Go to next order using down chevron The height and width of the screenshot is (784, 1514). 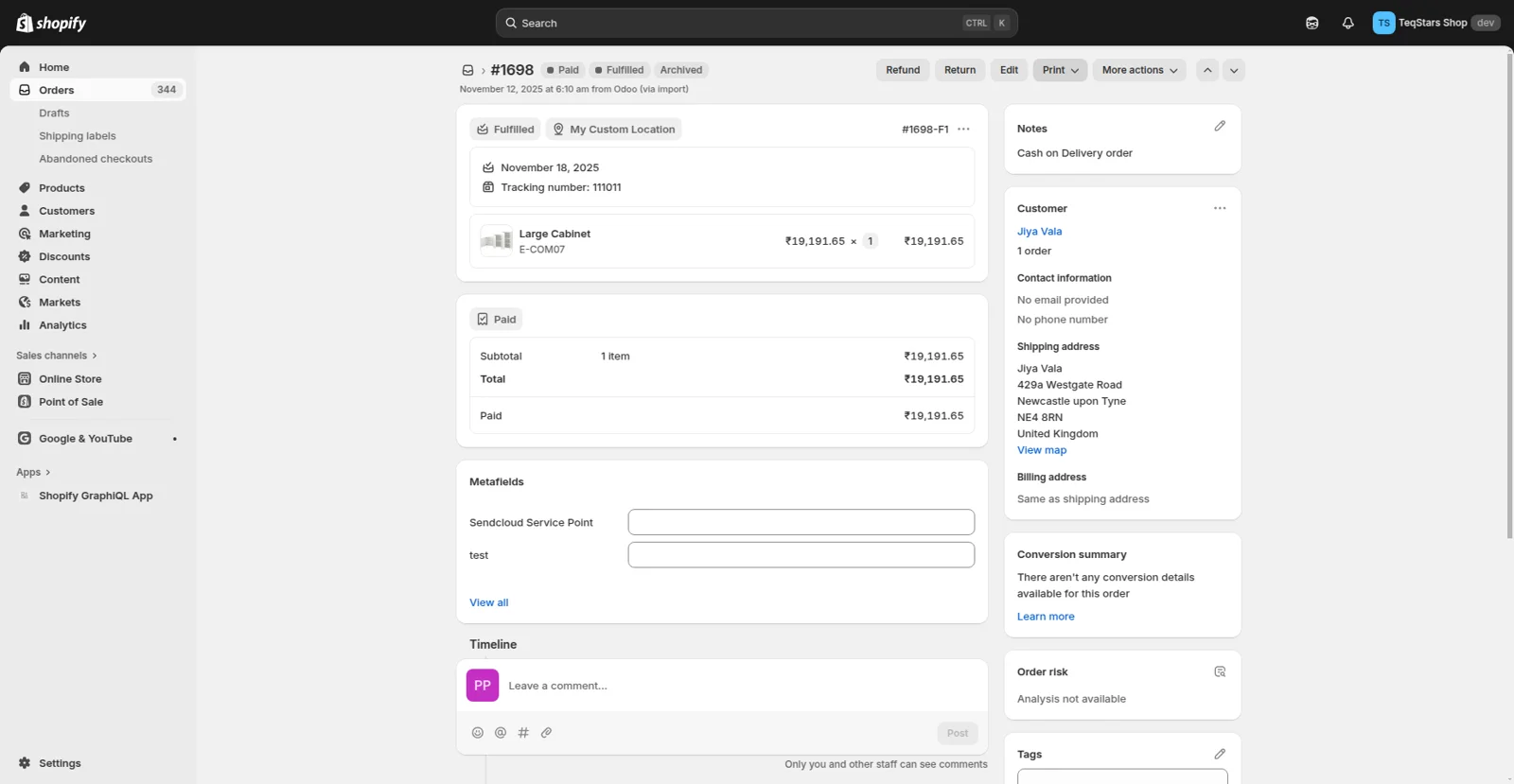(1233, 70)
